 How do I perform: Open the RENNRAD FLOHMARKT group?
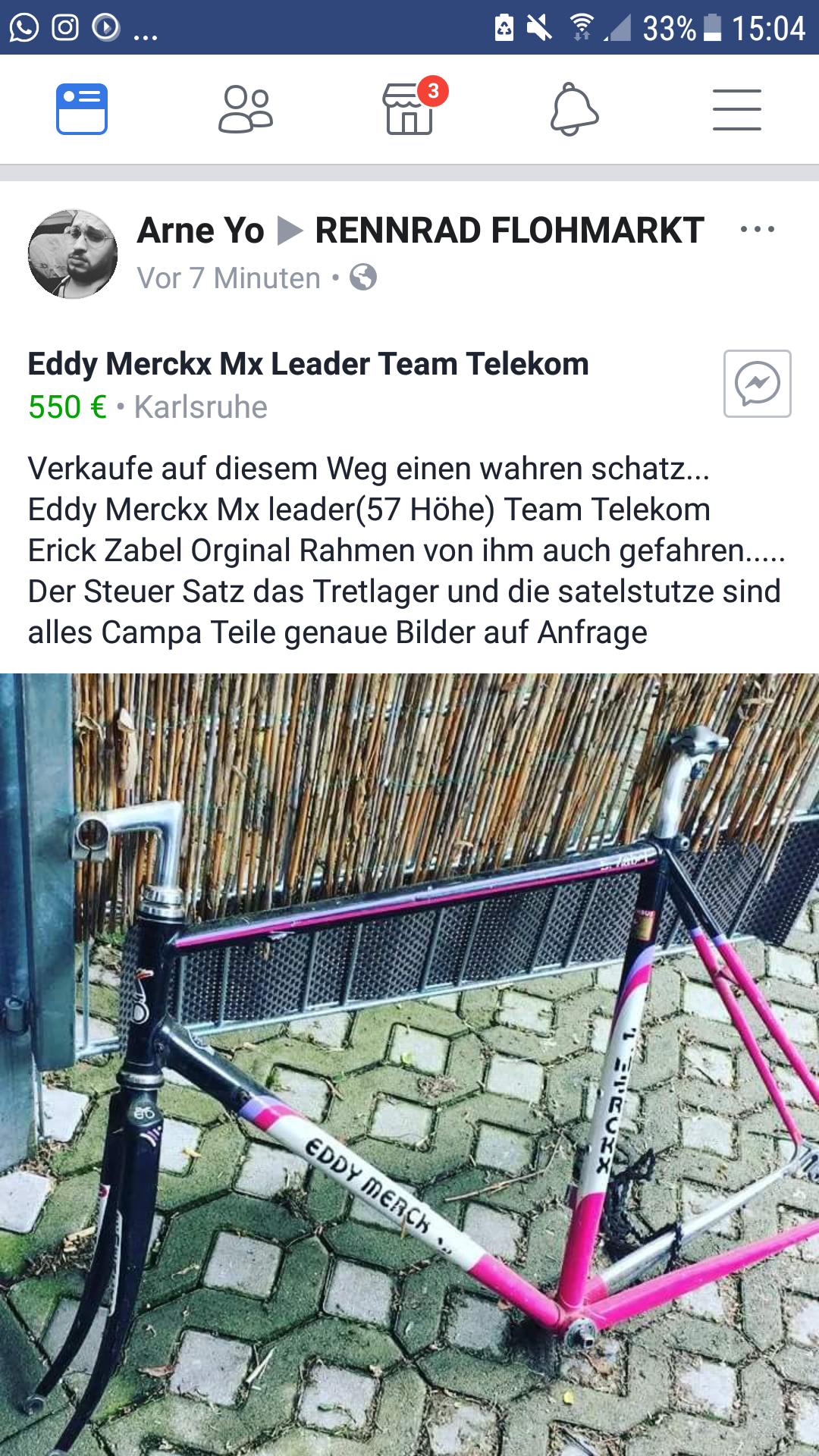[510, 231]
